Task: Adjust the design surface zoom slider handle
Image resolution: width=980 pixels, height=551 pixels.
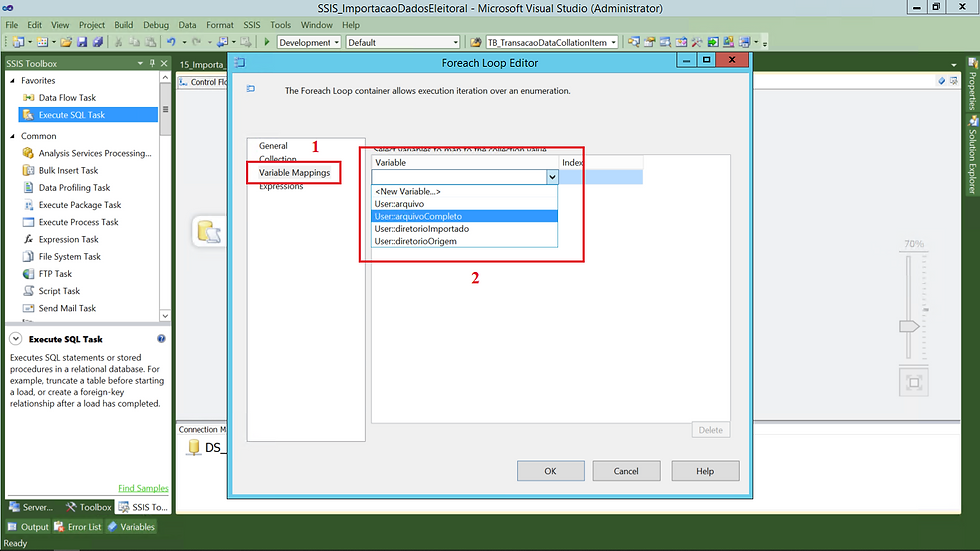Action: coord(909,326)
